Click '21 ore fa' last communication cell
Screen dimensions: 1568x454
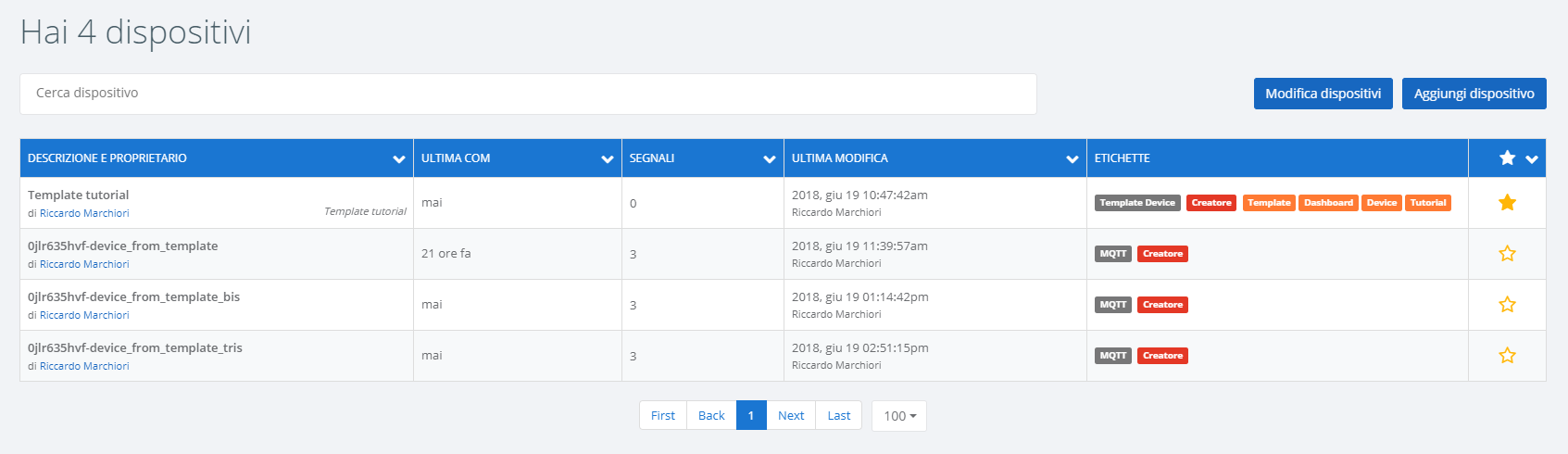[445, 253]
